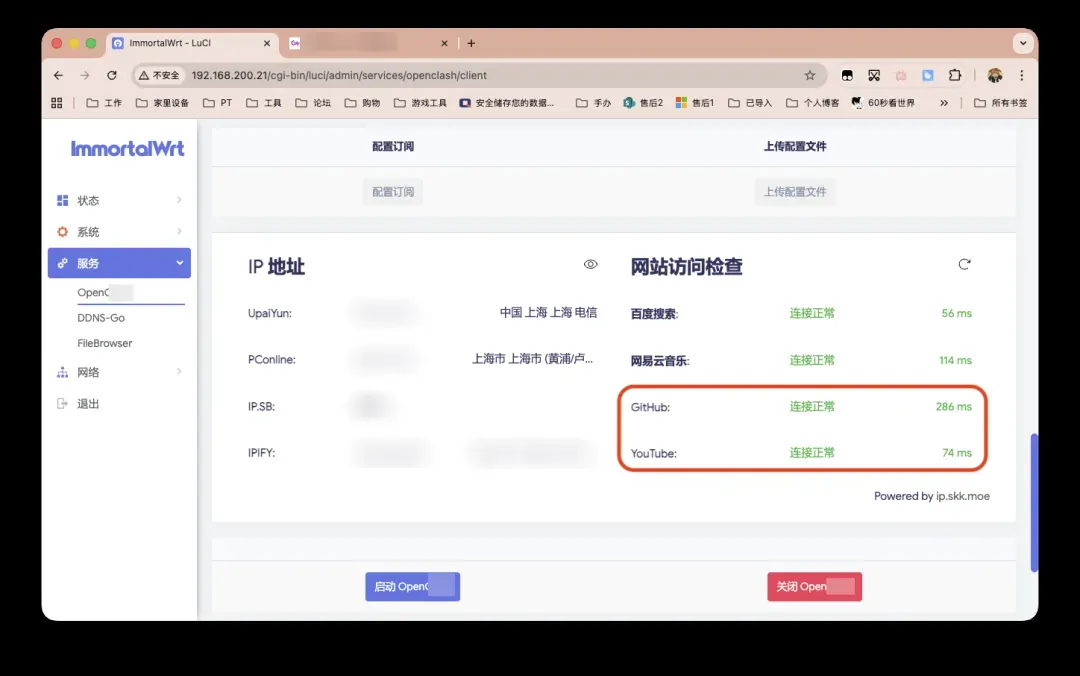Click the browser back arrow
This screenshot has width=1080, height=676.
coord(58,75)
